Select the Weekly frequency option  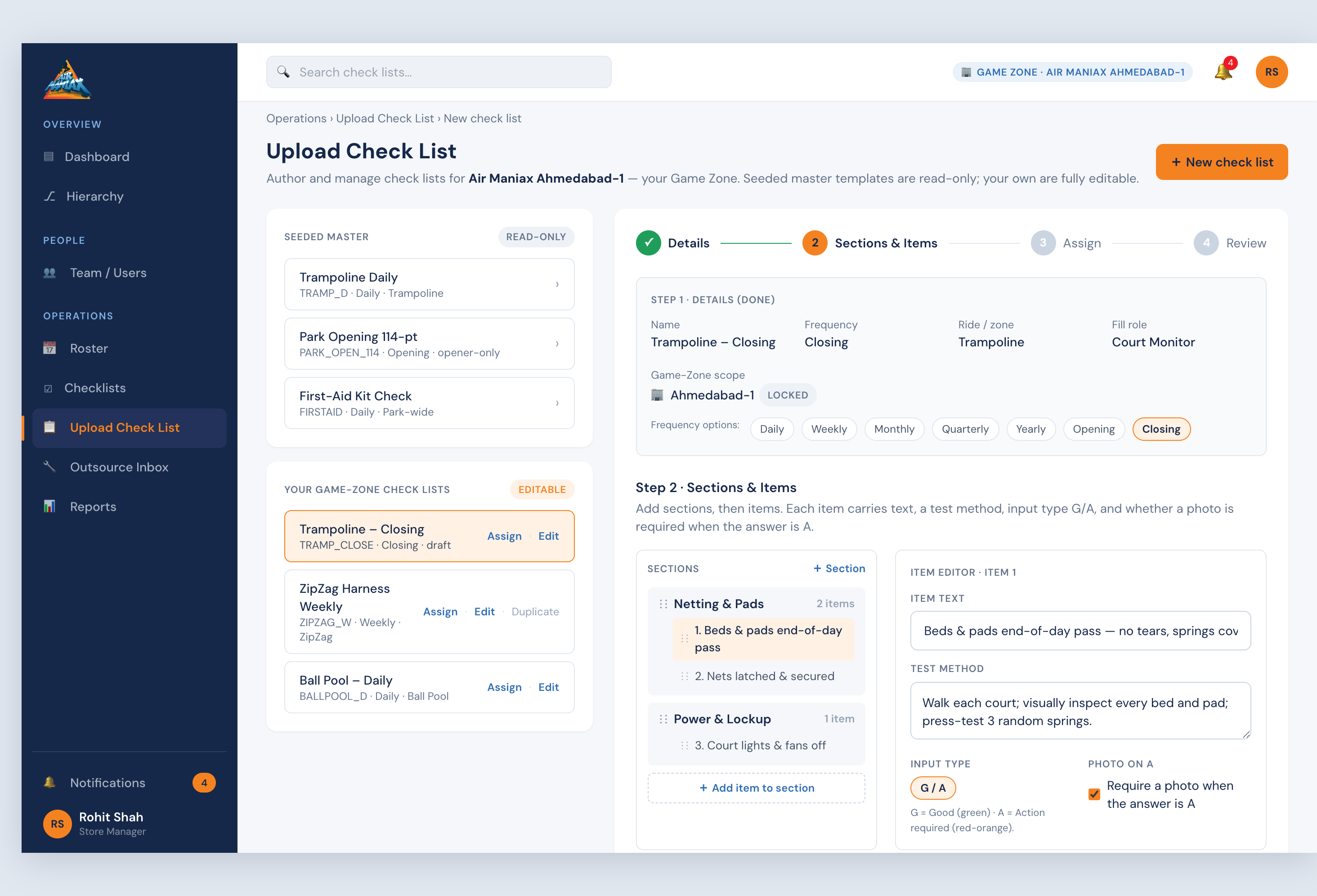[829, 429]
